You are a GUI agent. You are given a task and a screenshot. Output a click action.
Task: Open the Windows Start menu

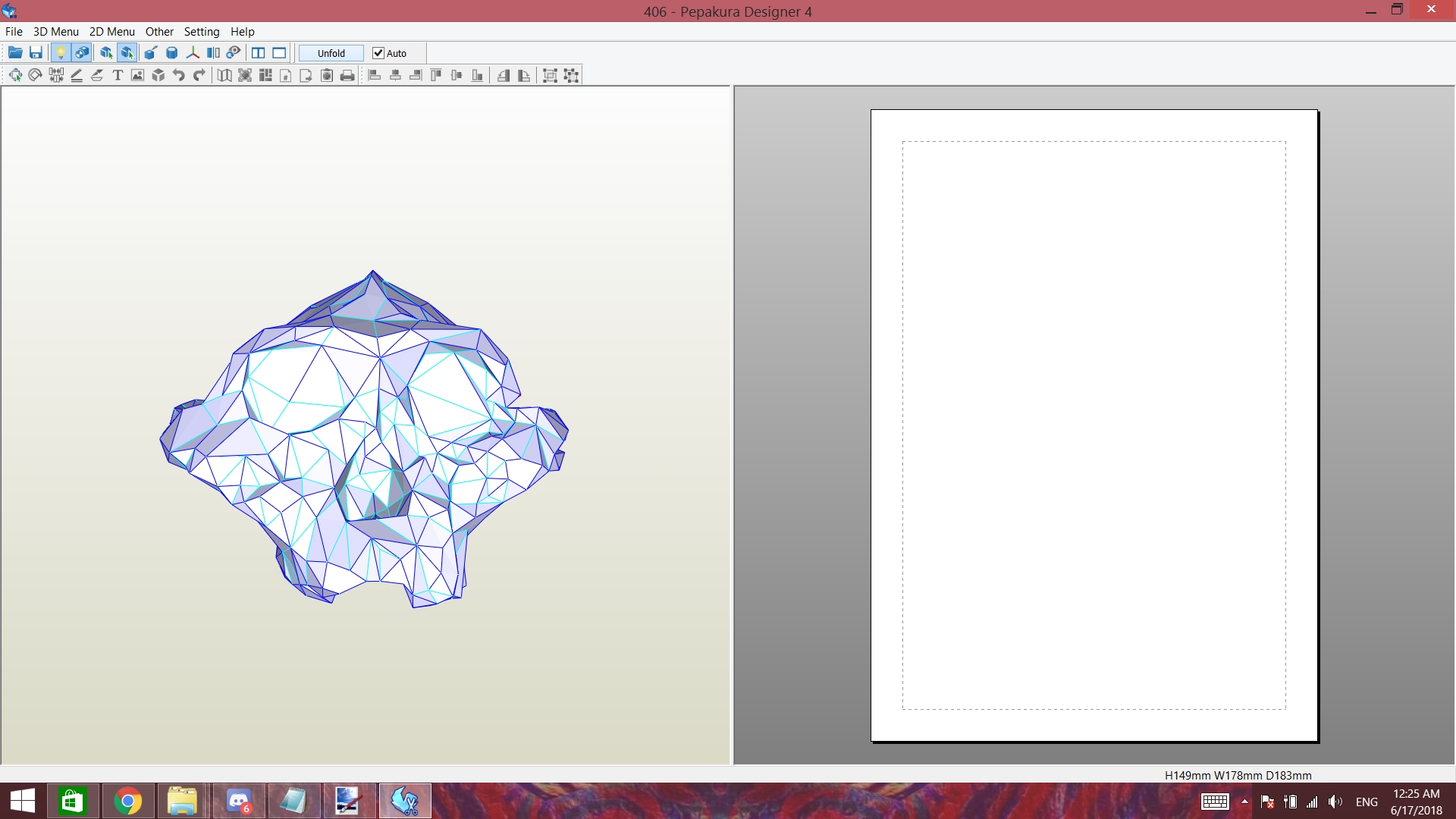click(x=23, y=801)
